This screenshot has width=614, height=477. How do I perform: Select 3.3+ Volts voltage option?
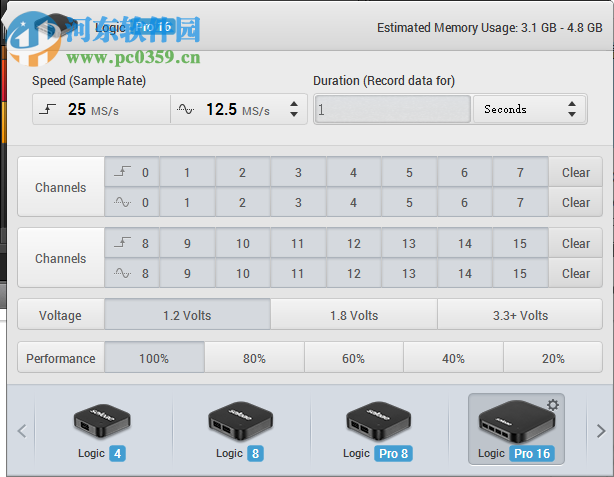520,315
